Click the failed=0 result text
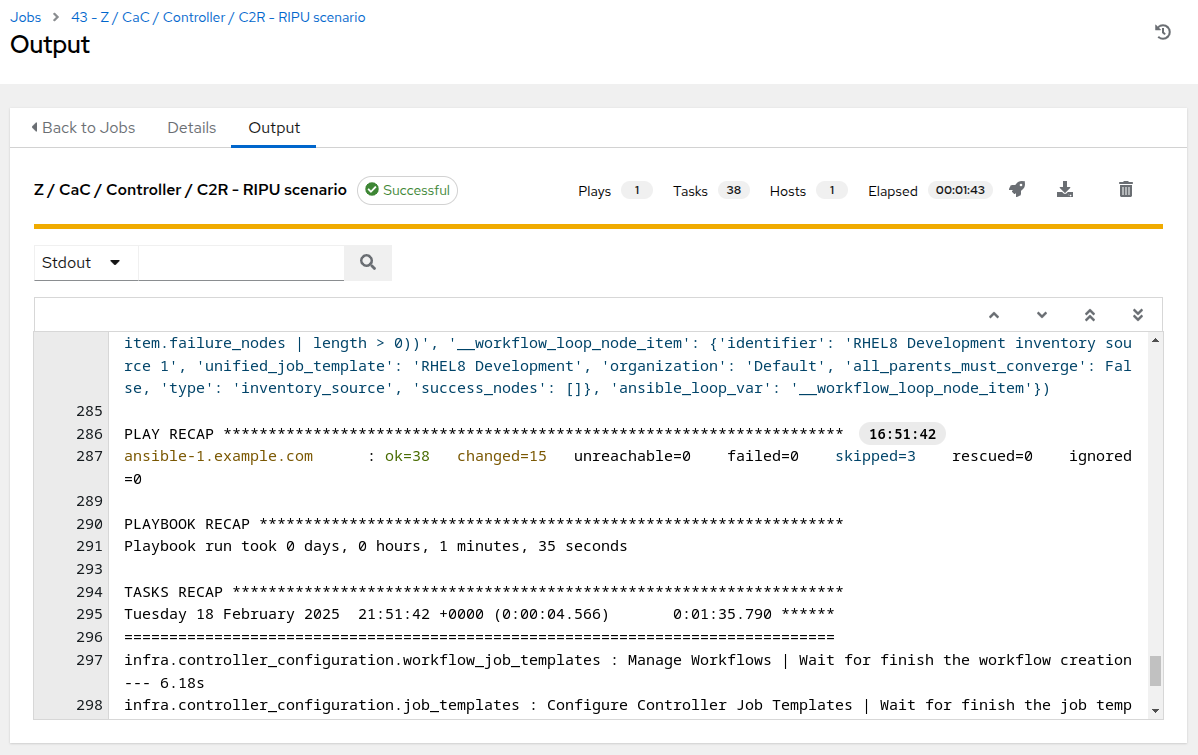The height and width of the screenshot is (755, 1198). tap(763, 456)
